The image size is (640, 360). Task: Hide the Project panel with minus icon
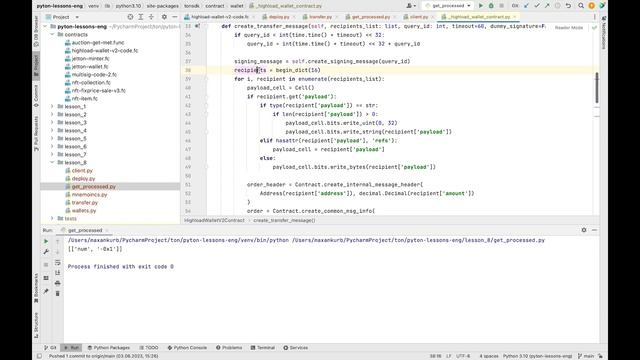tap(175, 17)
